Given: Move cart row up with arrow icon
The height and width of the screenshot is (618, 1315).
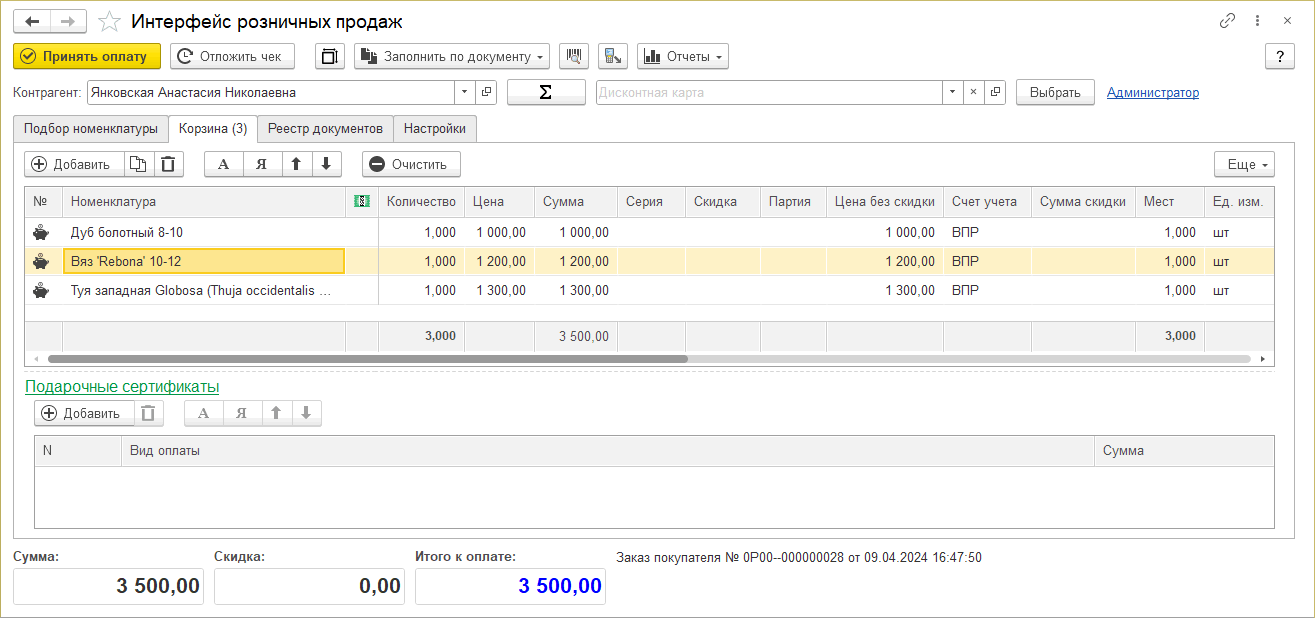Looking at the screenshot, I should [297, 164].
